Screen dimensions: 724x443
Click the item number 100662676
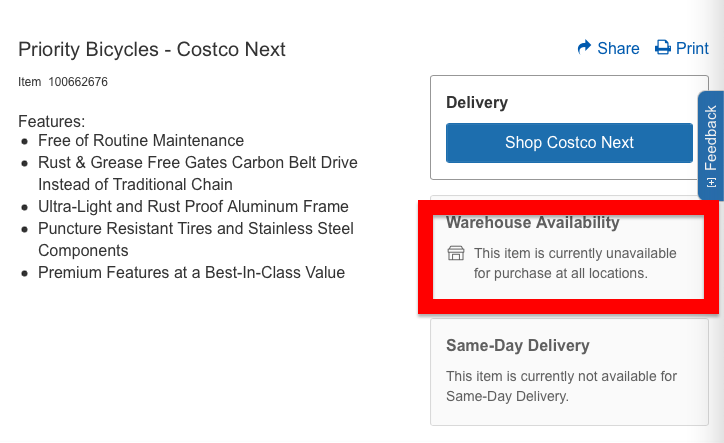click(77, 81)
